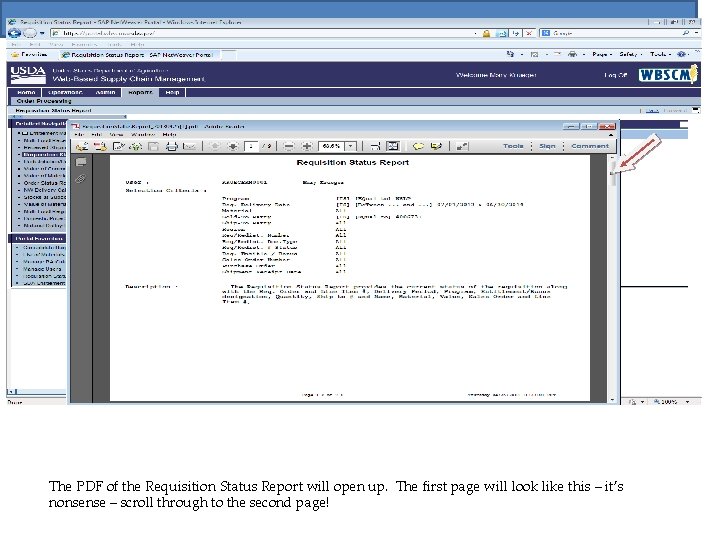
Task: Open Adobe Reader View menu
Action: (x=116, y=135)
